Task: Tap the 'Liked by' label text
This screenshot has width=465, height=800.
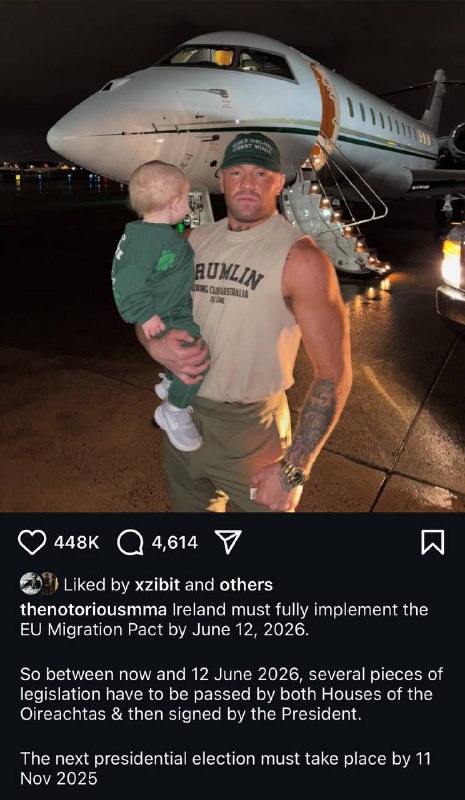Action: [x=97, y=585]
